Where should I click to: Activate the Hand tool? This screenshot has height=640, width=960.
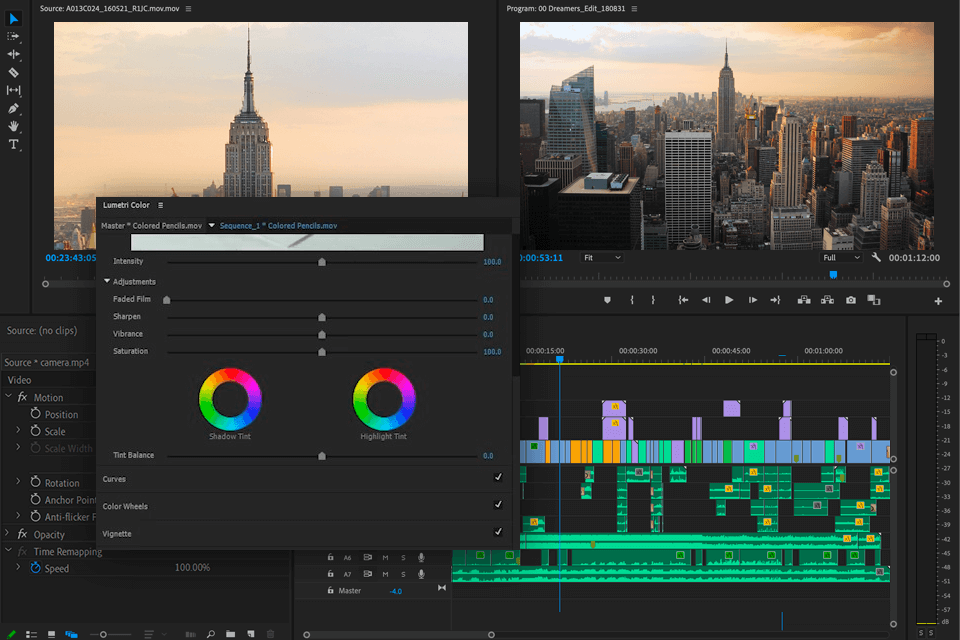pyautogui.click(x=14, y=126)
